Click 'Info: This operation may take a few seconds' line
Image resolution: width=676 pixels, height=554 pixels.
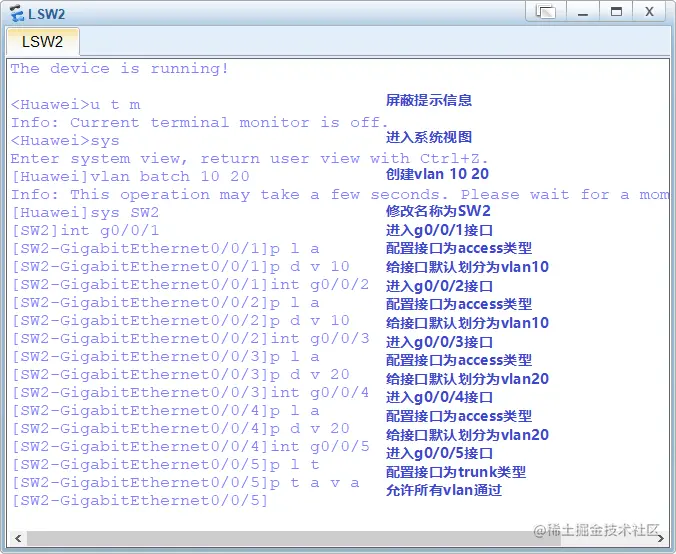(340, 194)
